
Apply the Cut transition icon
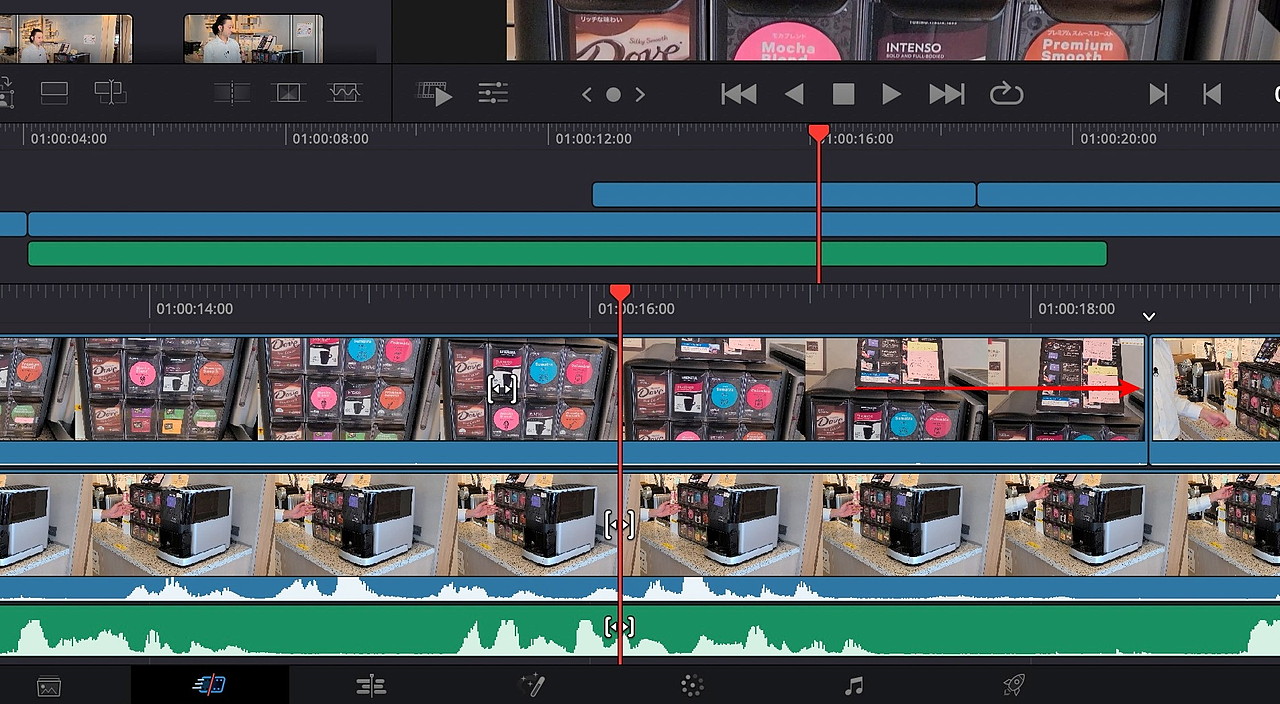click(232, 93)
